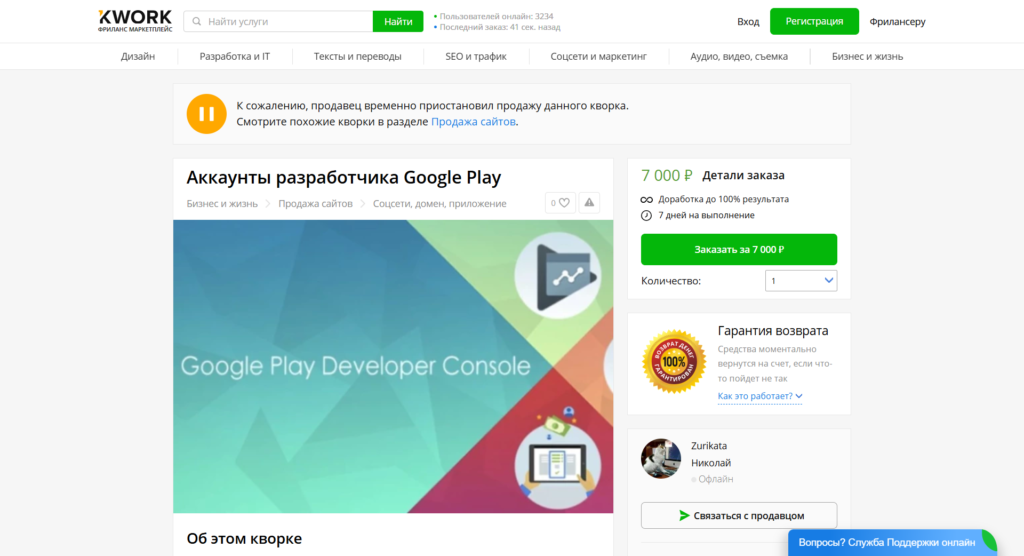Open the "Аудио, видео, съемка" category menu
The width and height of the screenshot is (1024, 556).
[739, 56]
